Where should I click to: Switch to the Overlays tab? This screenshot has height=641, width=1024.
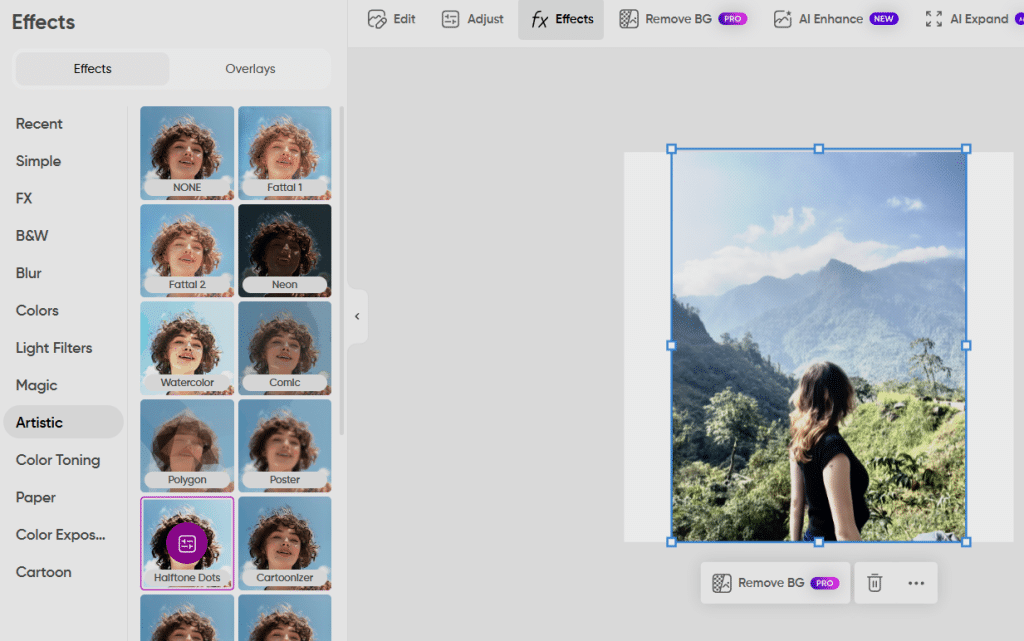(x=250, y=69)
